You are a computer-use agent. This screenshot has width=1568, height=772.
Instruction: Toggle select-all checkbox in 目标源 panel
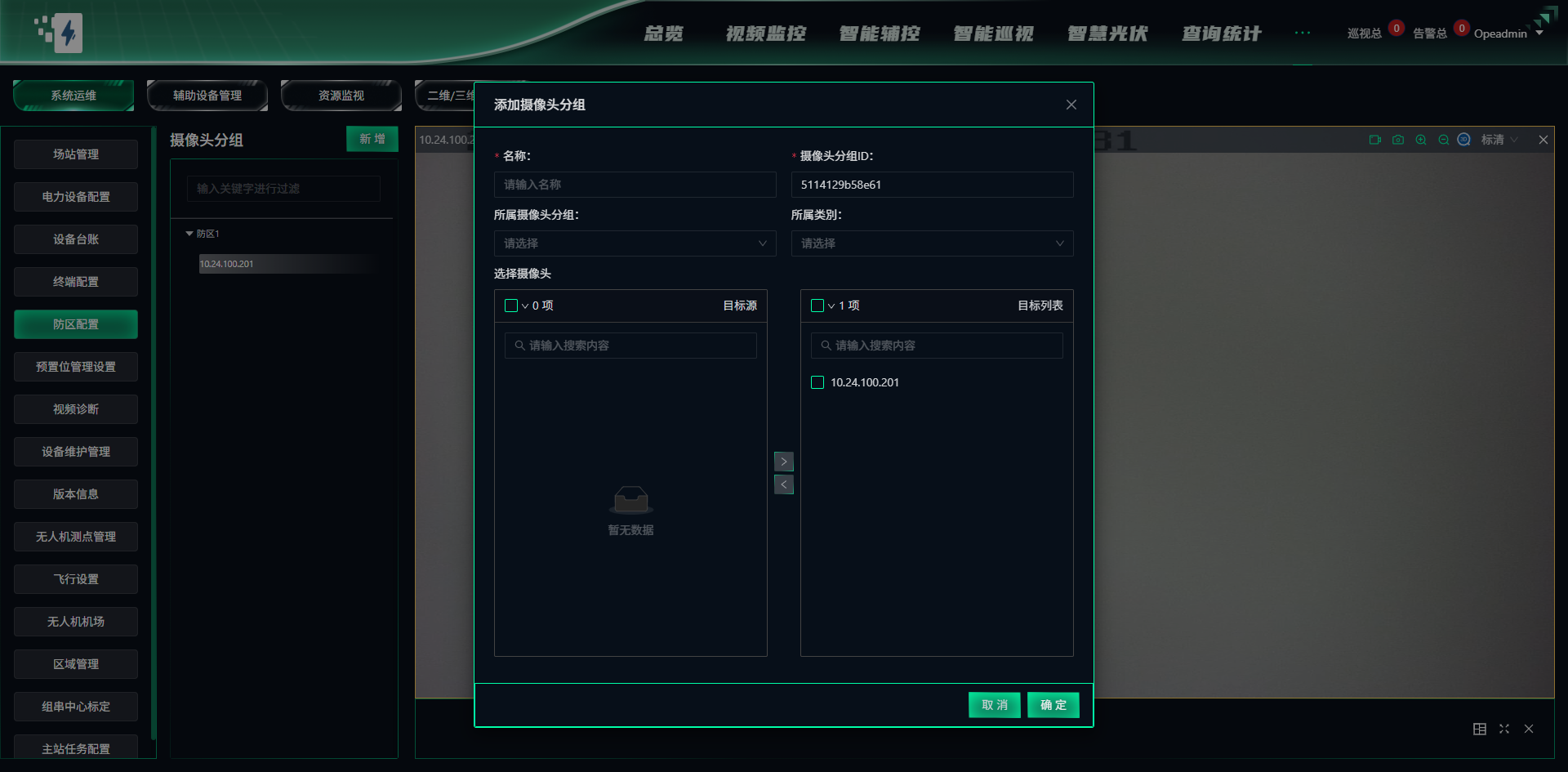511,306
